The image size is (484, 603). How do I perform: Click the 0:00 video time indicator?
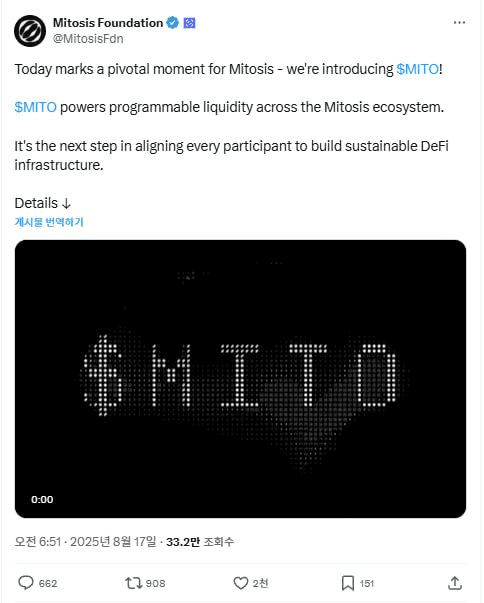[x=42, y=500]
